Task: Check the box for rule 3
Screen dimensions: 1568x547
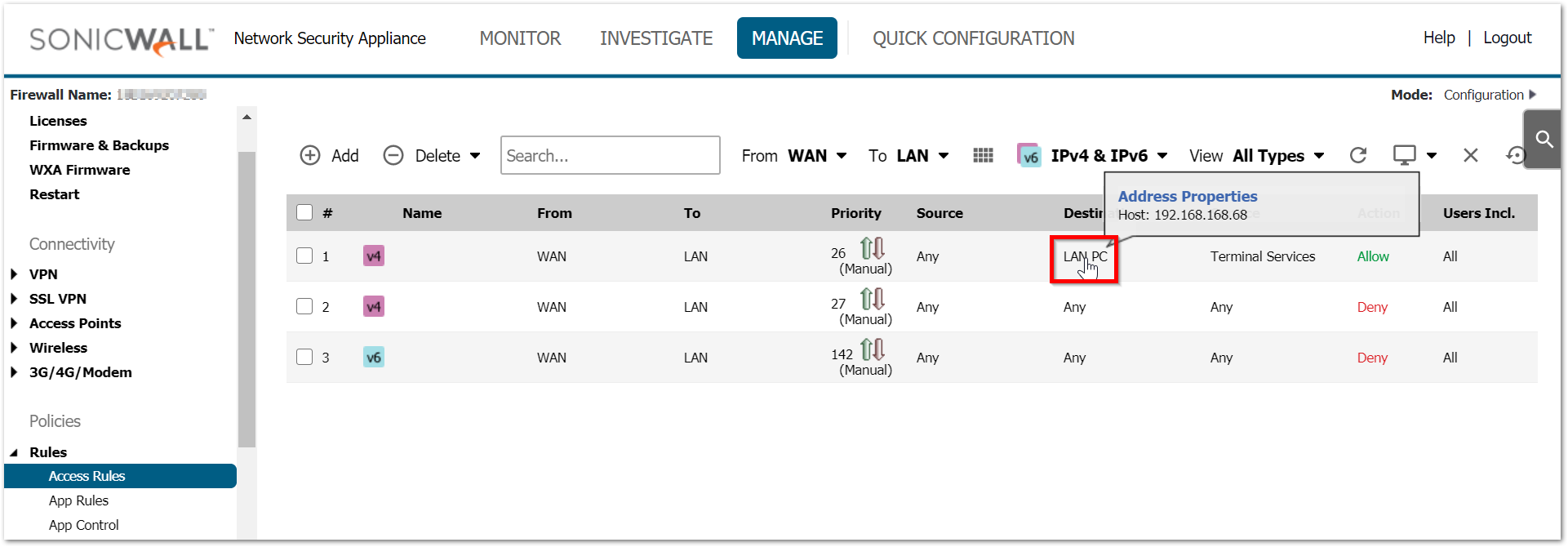Action: [304, 357]
